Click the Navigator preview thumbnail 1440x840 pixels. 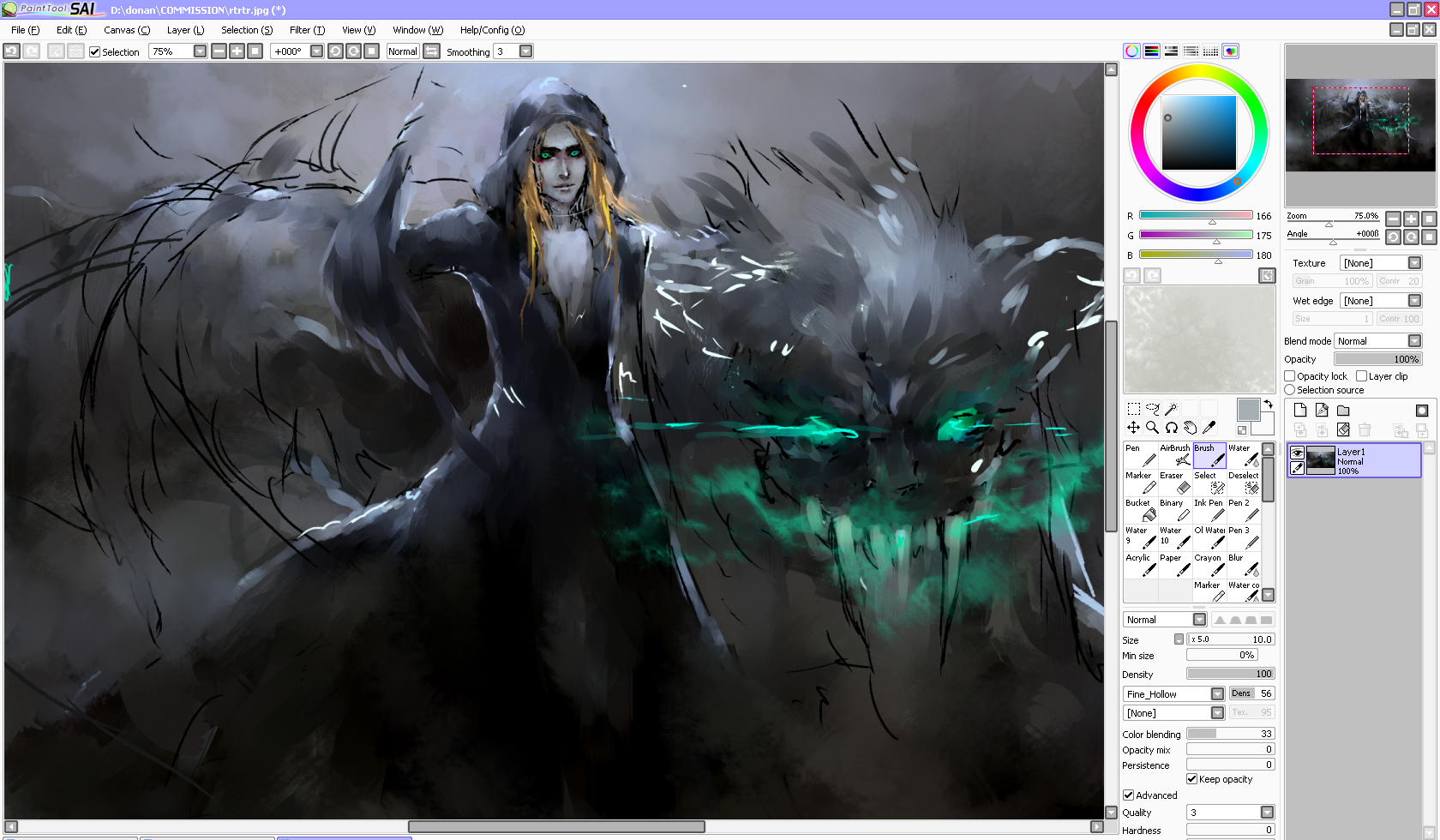1360,125
